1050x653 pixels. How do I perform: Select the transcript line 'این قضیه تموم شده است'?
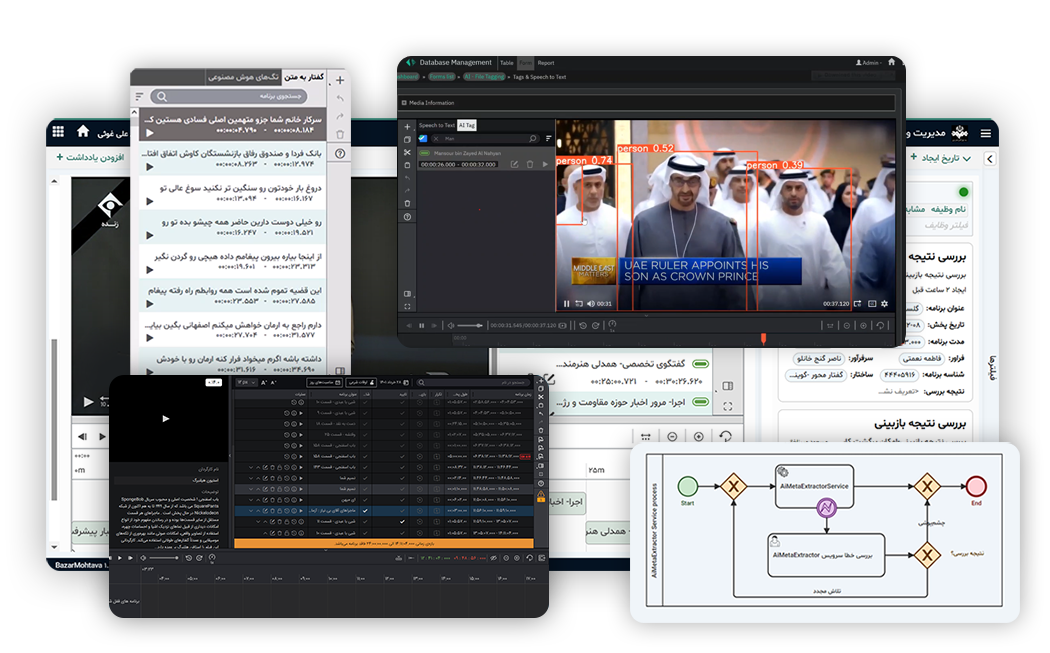pos(233,296)
